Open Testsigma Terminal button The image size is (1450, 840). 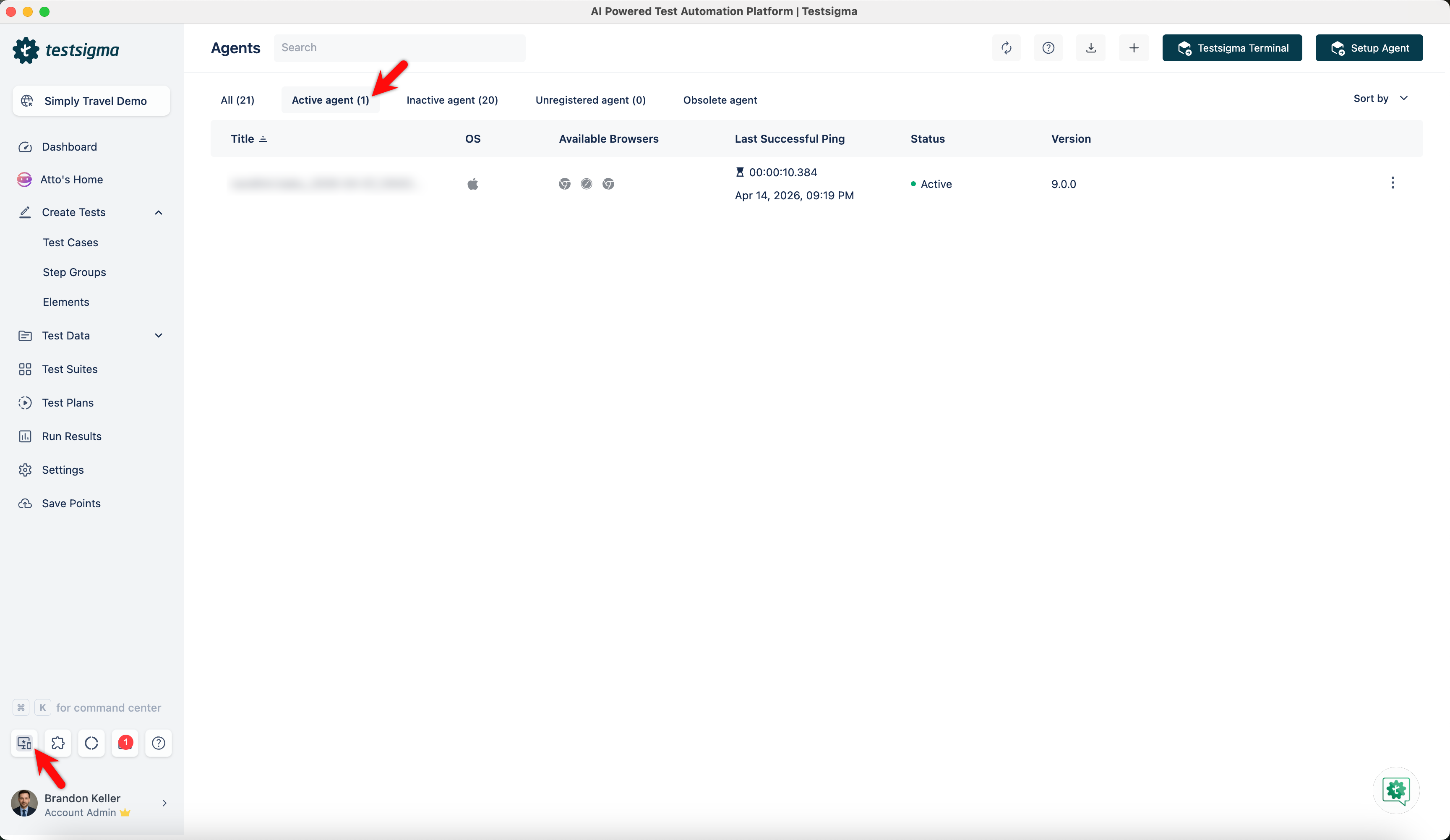1232,48
